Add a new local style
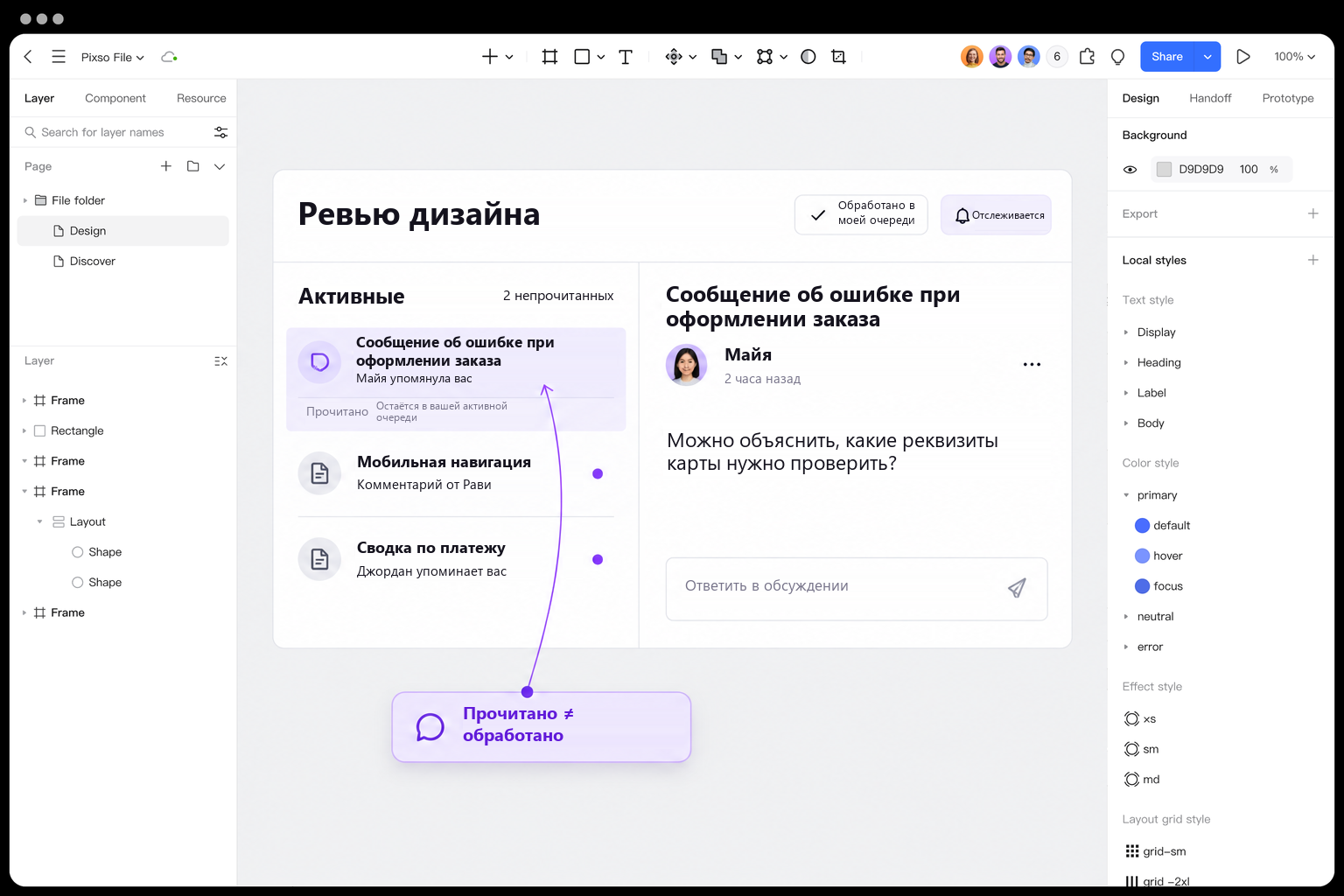The image size is (1344, 896). (1312, 260)
